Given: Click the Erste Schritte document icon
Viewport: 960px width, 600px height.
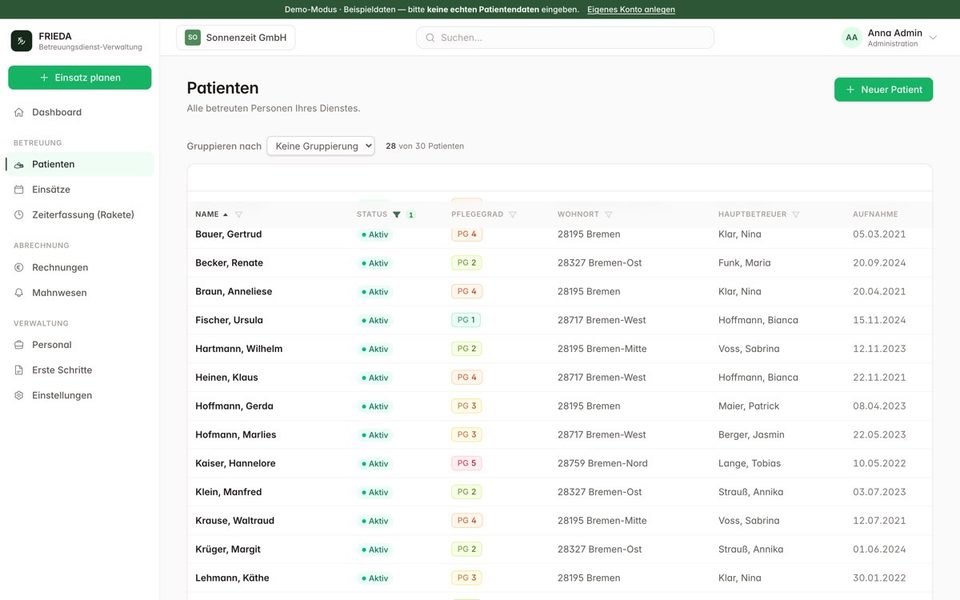Looking at the screenshot, I should pos(19,370).
